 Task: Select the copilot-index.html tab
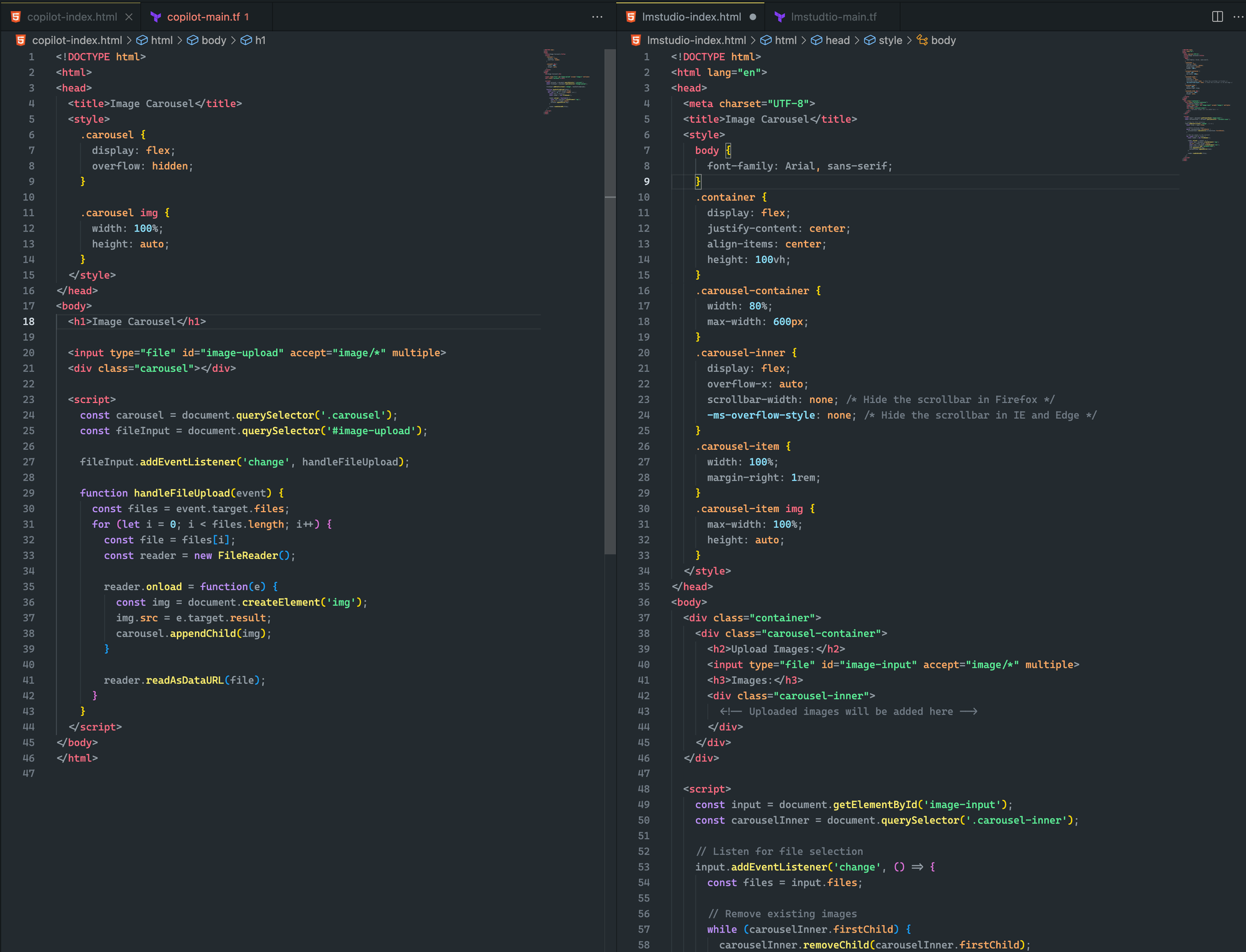pyautogui.click(x=72, y=17)
